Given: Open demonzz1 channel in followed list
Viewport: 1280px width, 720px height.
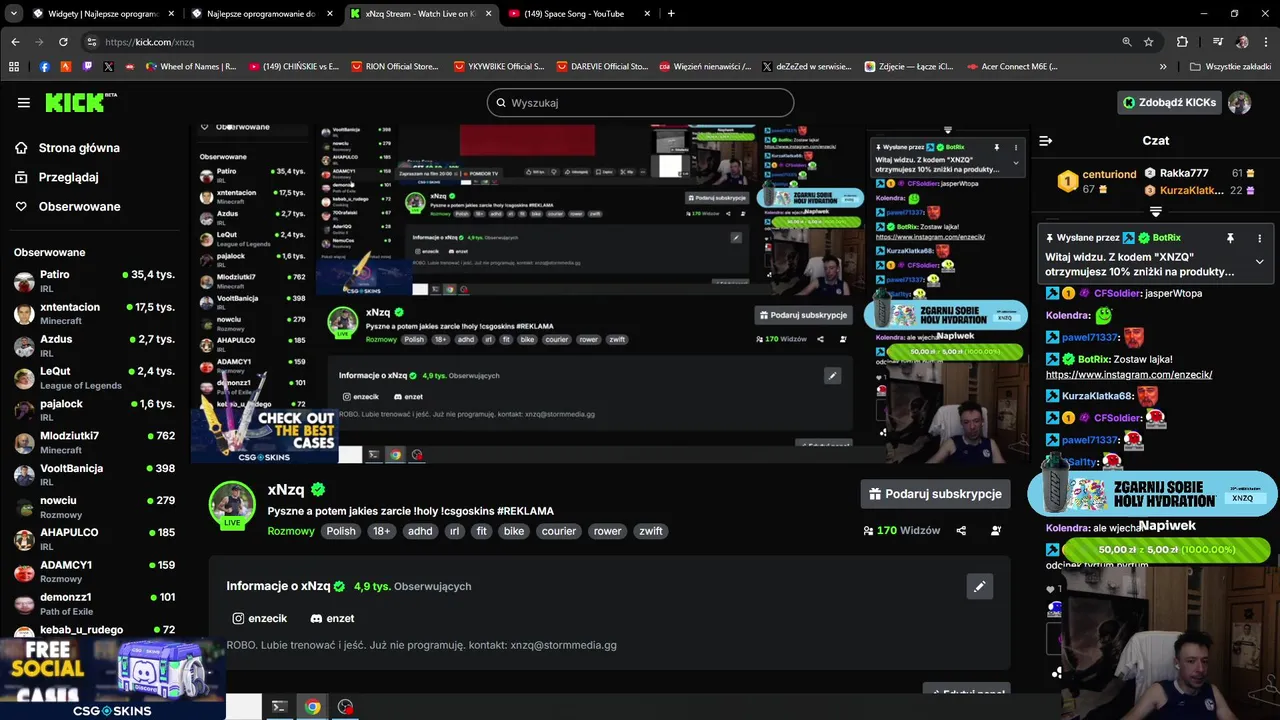Looking at the screenshot, I should pyautogui.click(x=94, y=603).
